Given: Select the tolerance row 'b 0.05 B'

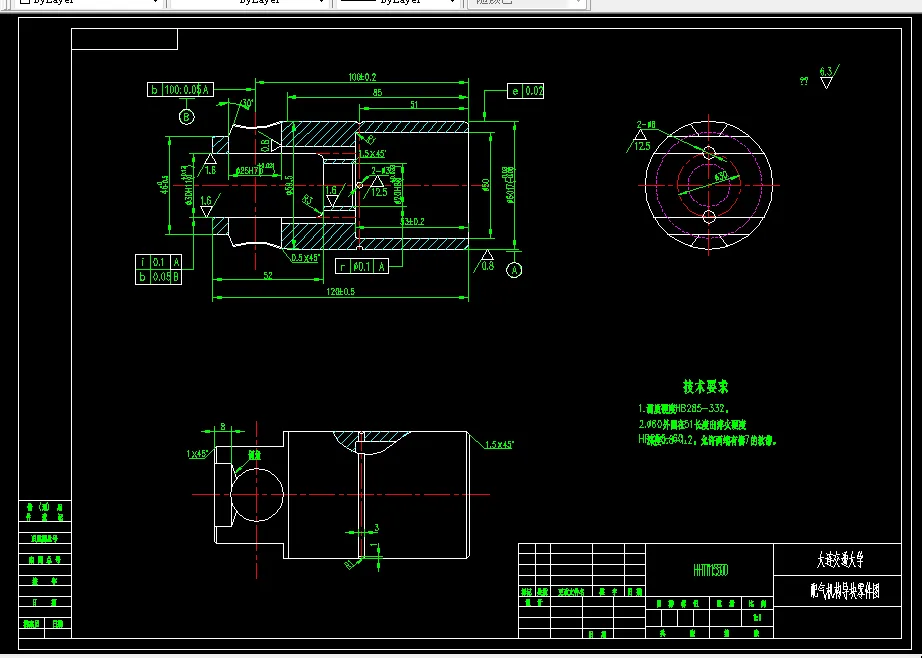Looking at the screenshot, I should pos(158,277).
